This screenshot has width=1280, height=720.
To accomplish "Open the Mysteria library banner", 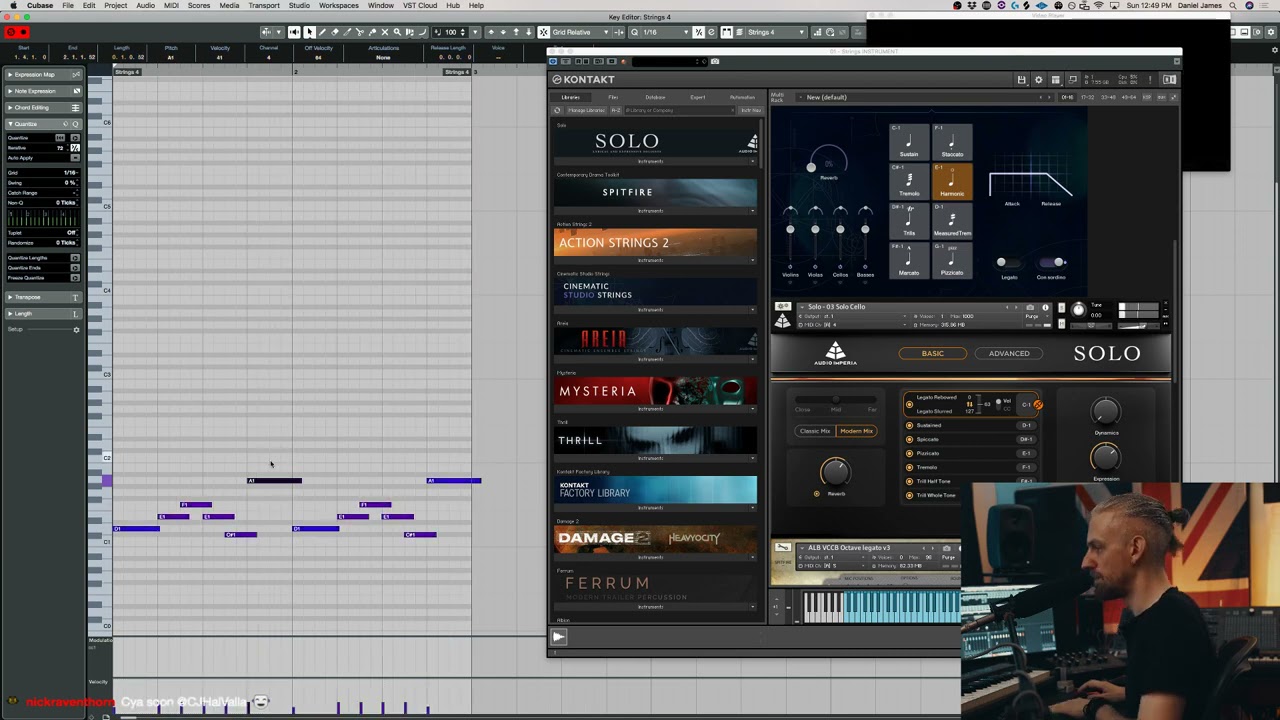I will (656, 391).
